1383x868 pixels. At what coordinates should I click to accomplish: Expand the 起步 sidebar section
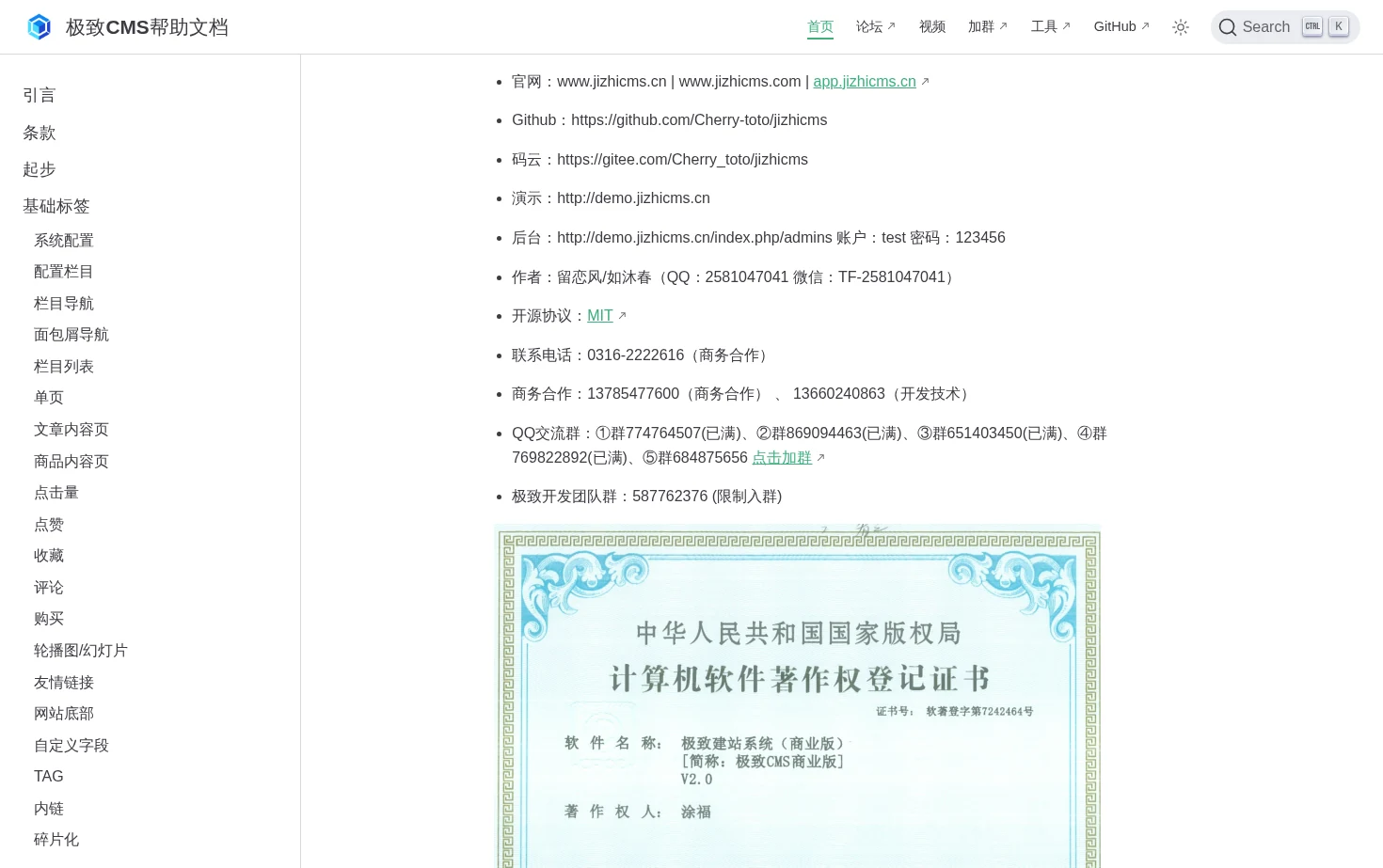click(40, 169)
